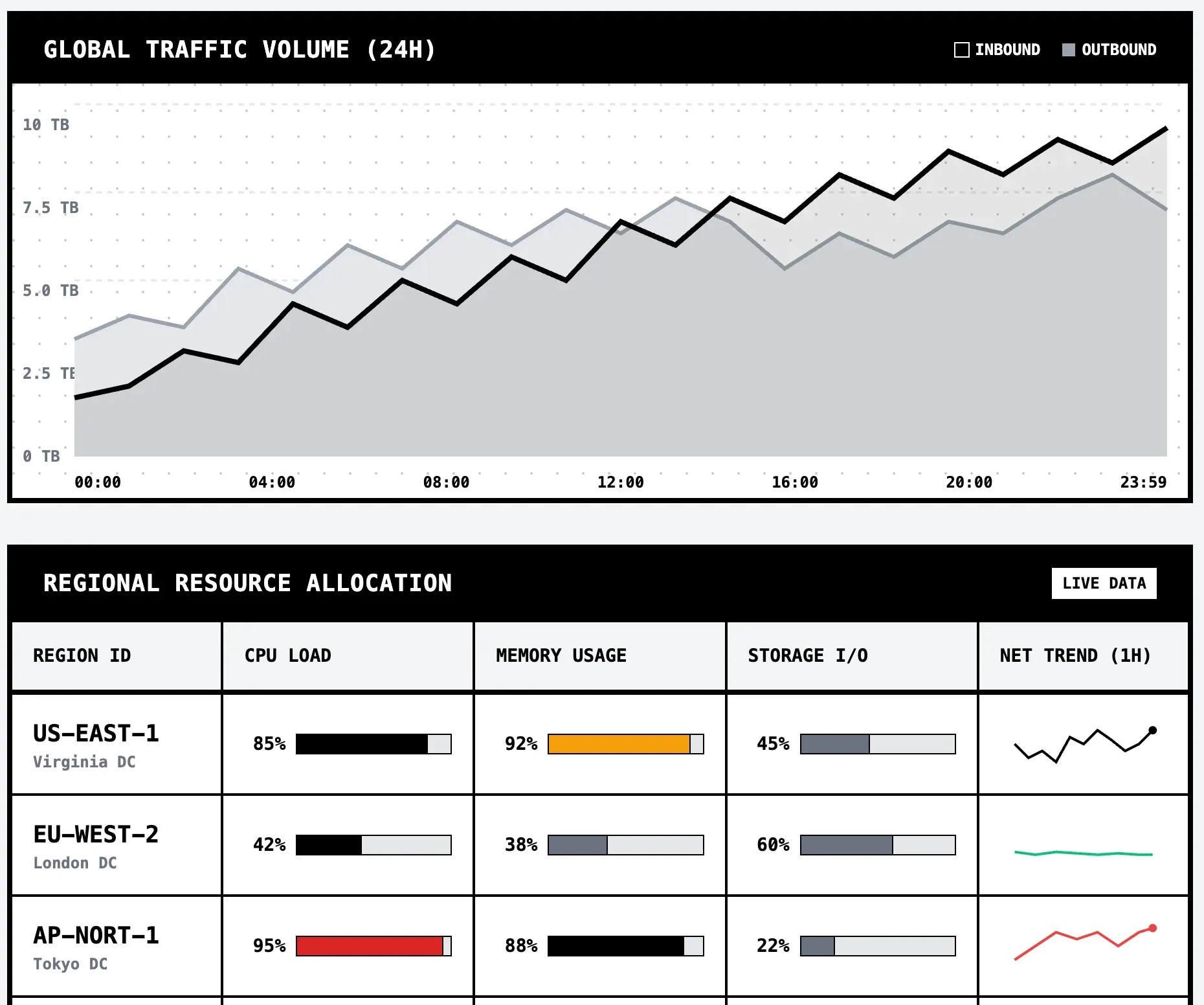Click the 95% CPU value for AP-NORT-1
Viewport: 1204px width, 1005px height.
coord(269,946)
